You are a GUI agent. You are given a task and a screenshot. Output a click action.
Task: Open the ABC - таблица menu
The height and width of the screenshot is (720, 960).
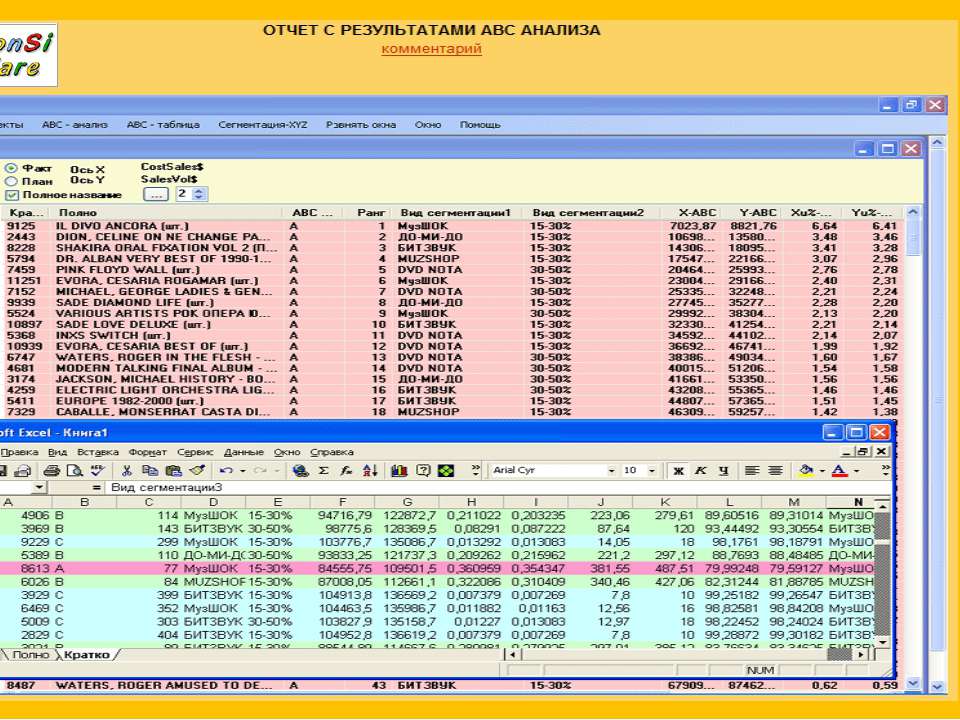[163, 124]
